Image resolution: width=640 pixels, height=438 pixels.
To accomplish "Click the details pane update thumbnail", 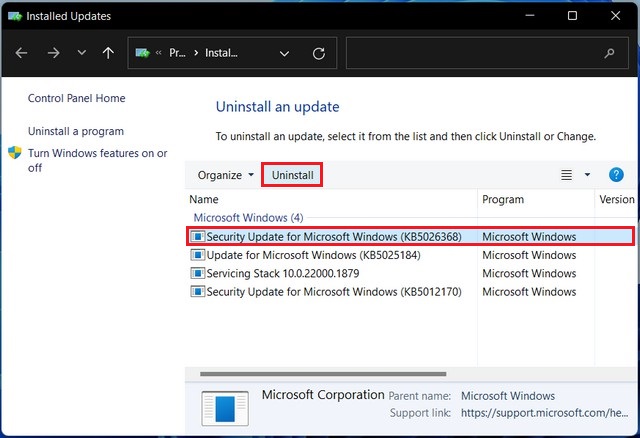I will [225, 409].
